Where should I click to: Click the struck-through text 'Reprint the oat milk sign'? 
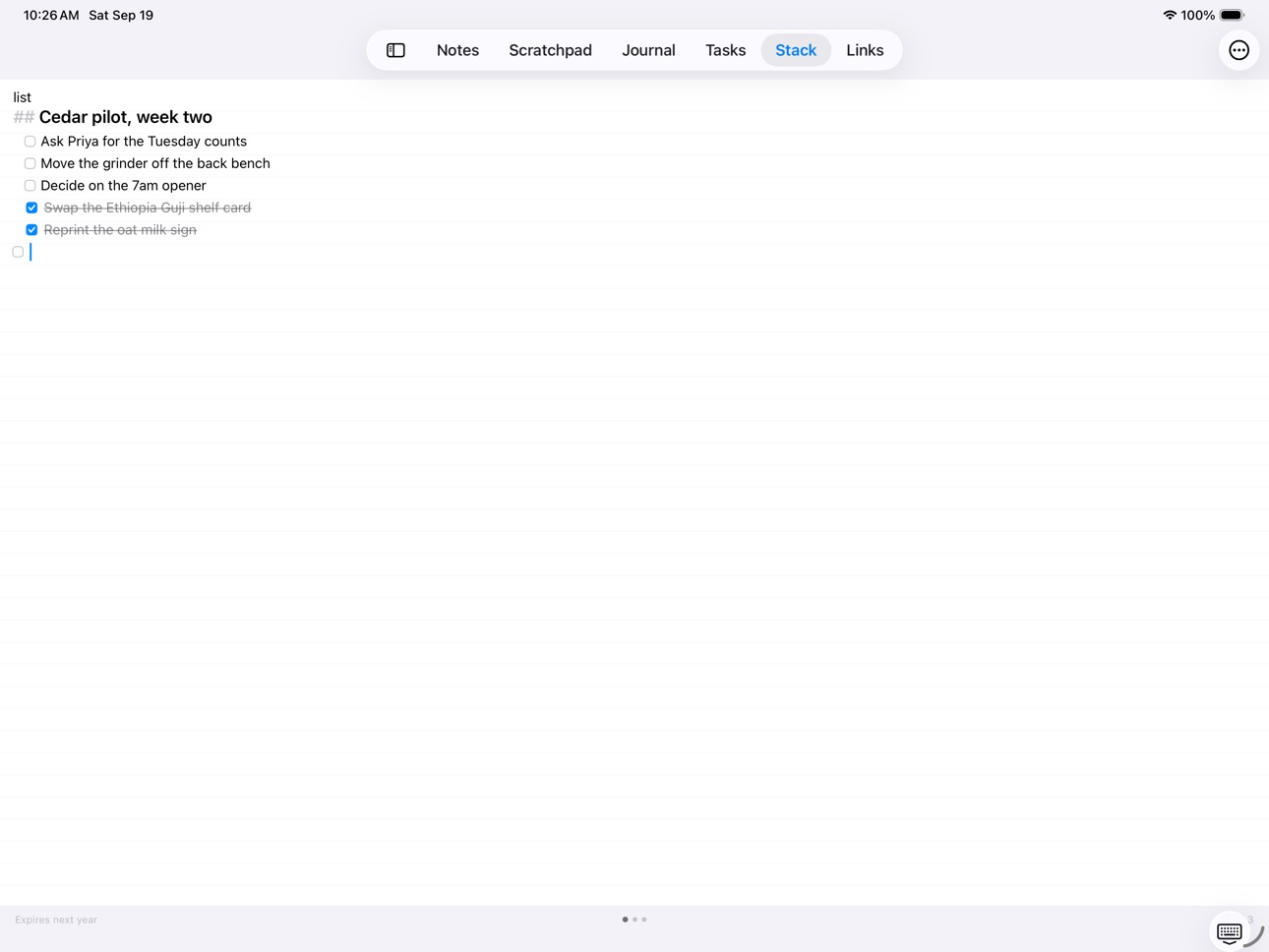point(120,230)
